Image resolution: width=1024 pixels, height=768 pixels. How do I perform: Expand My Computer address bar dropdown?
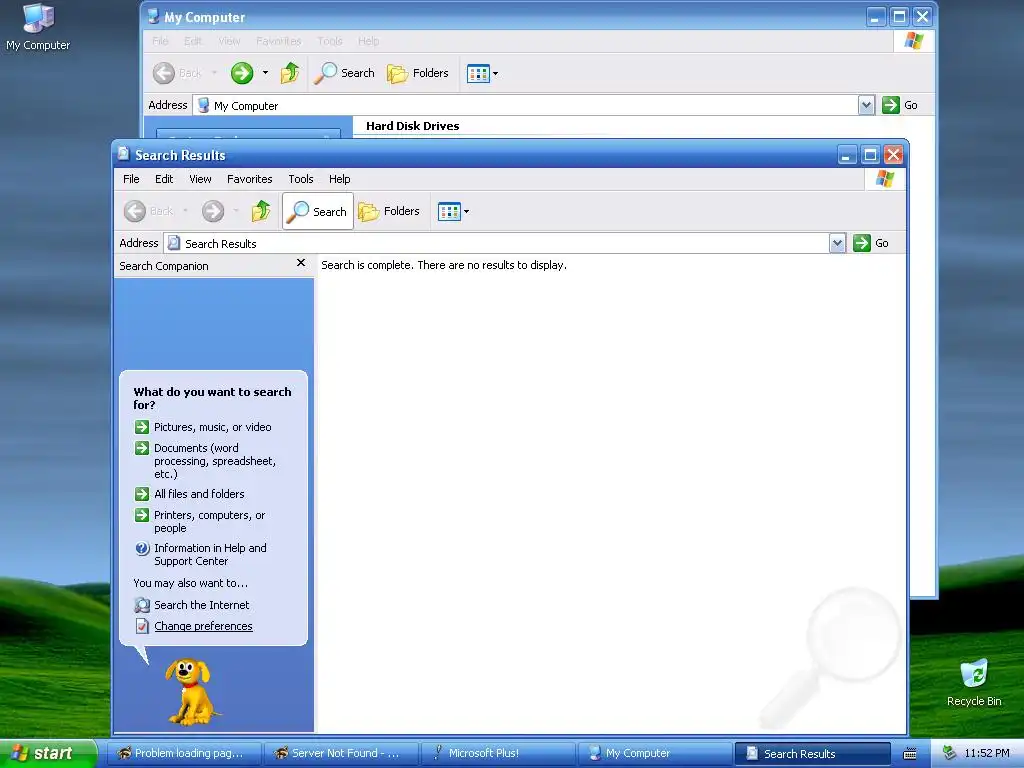click(866, 105)
